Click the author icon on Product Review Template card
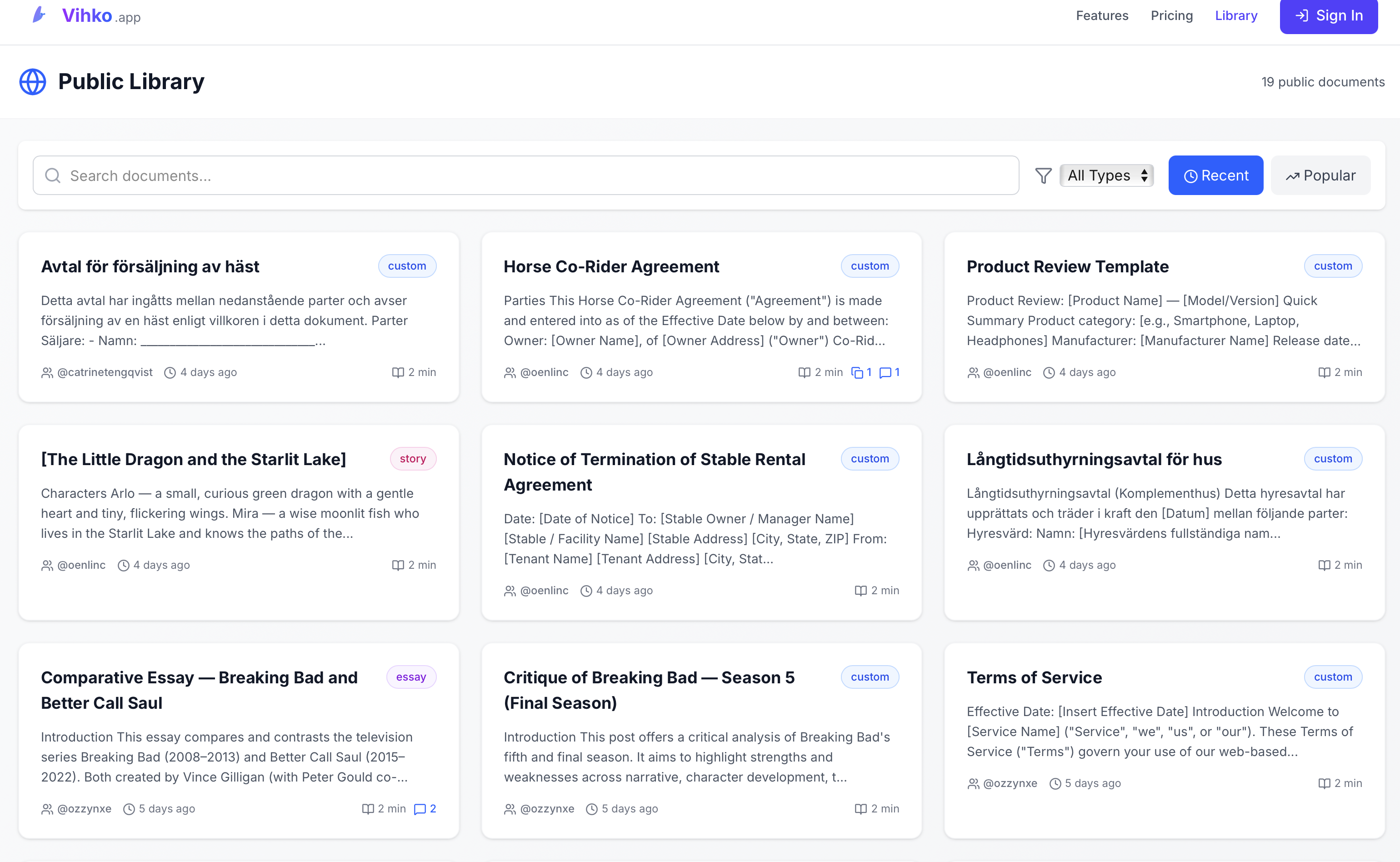 973,373
